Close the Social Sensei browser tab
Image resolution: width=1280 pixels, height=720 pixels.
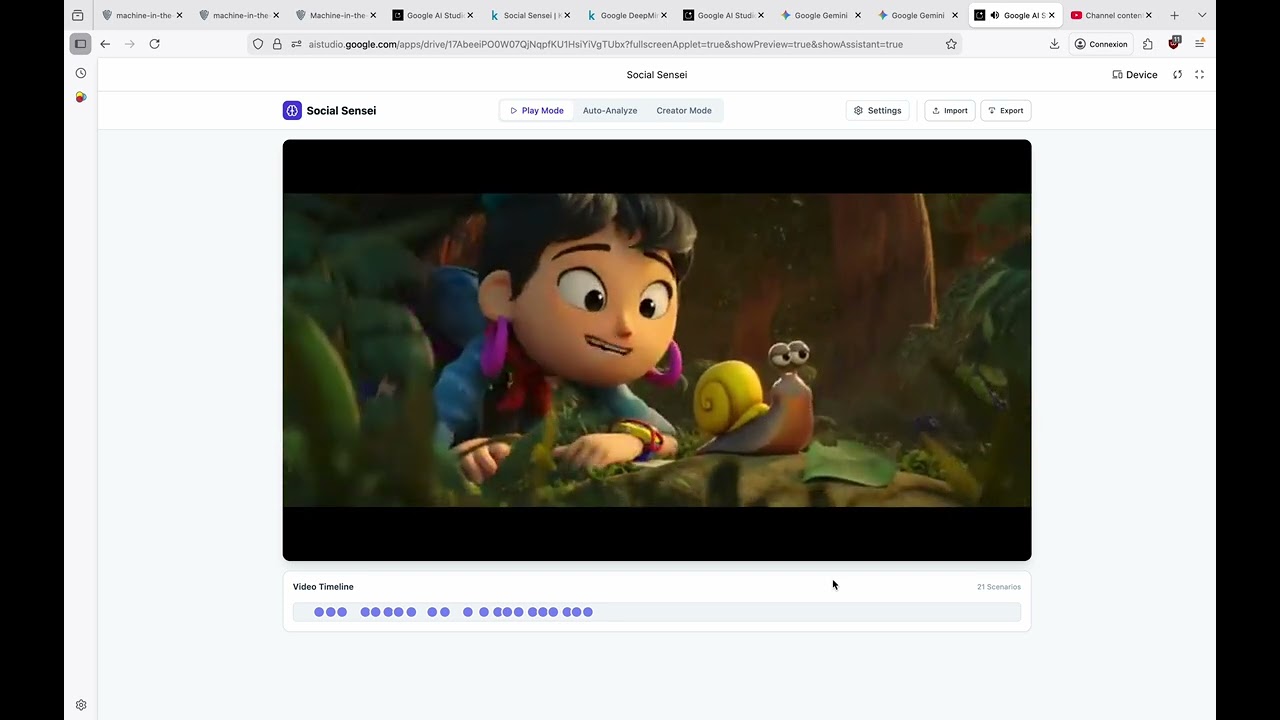coord(567,15)
